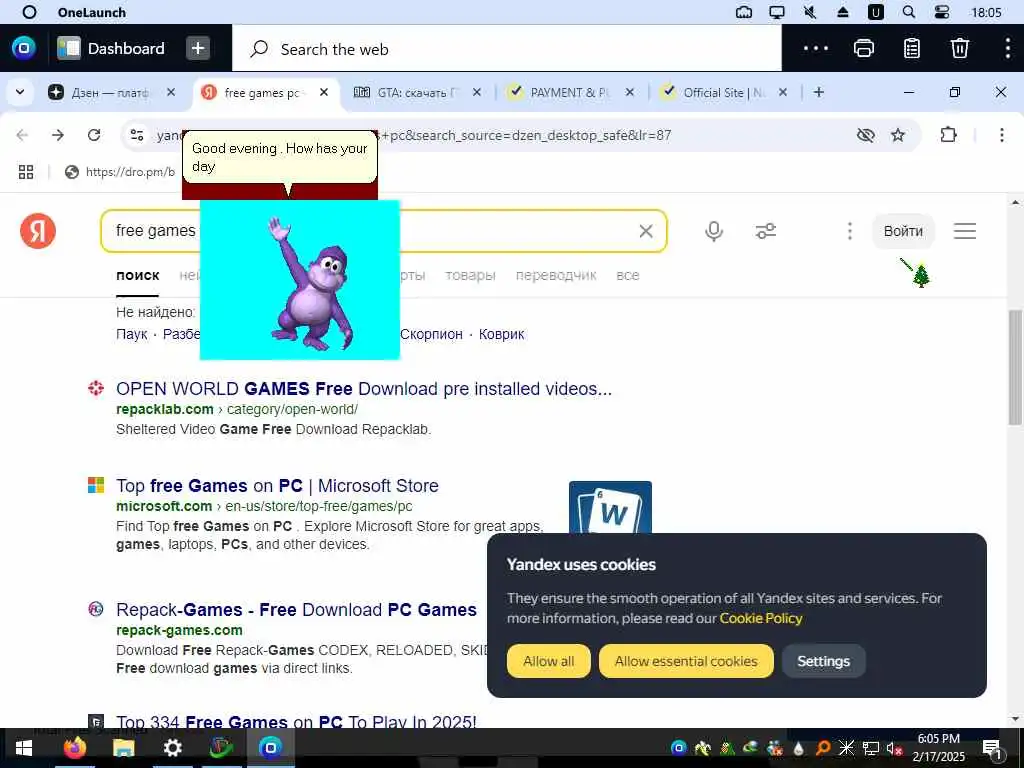Open OPEN WORLD GAMES Free Download result
The image size is (1024, 768).
point(364,389)
